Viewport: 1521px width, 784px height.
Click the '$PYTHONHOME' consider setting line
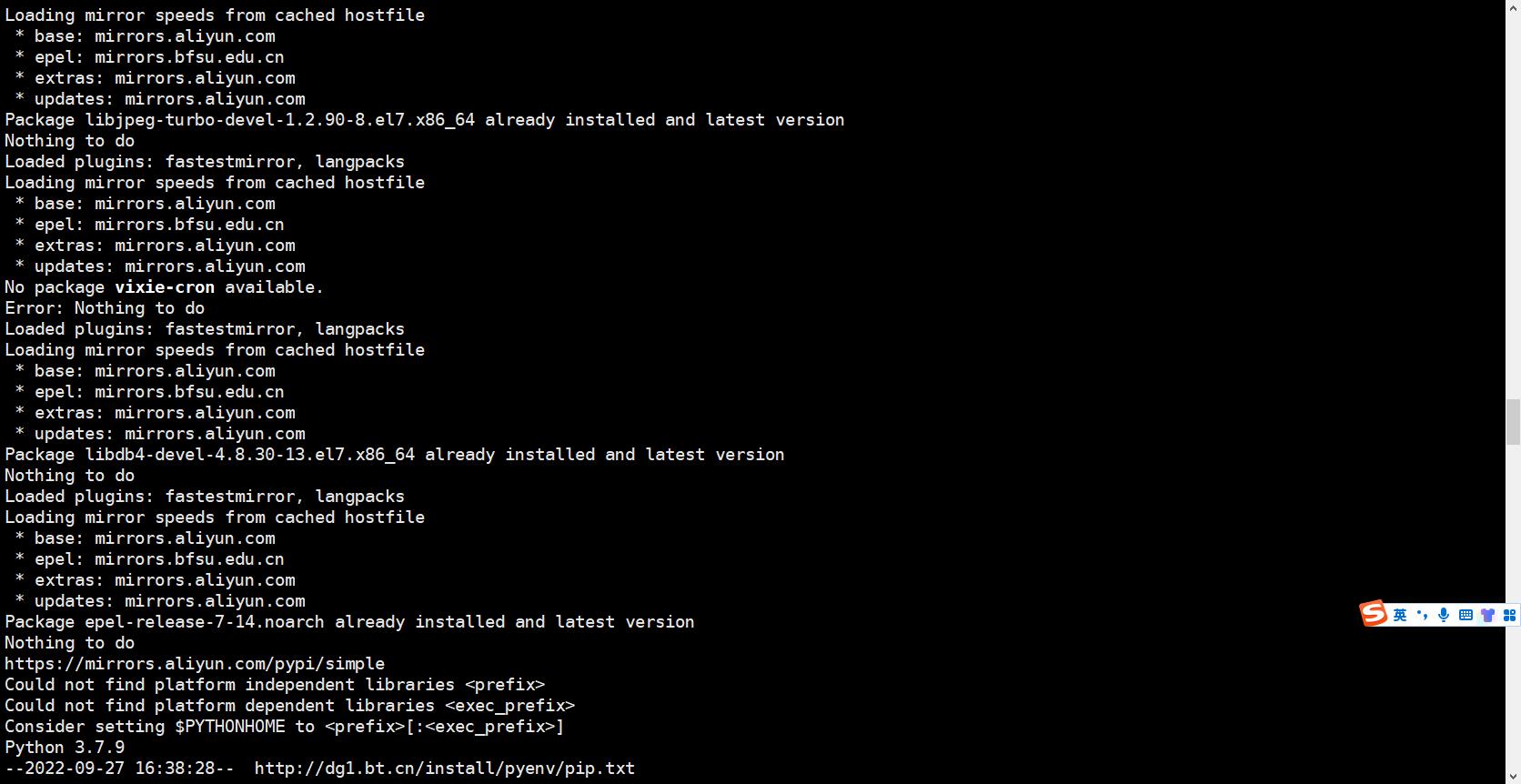285,727
